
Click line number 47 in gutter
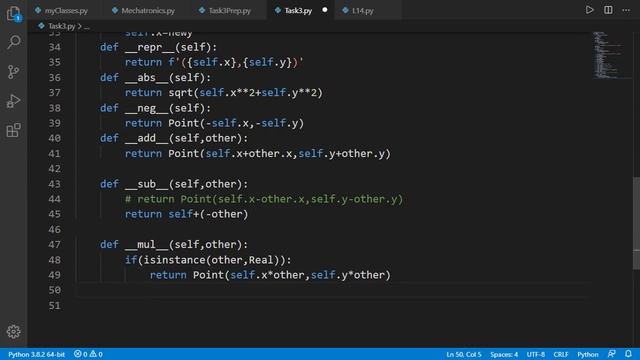54,245
